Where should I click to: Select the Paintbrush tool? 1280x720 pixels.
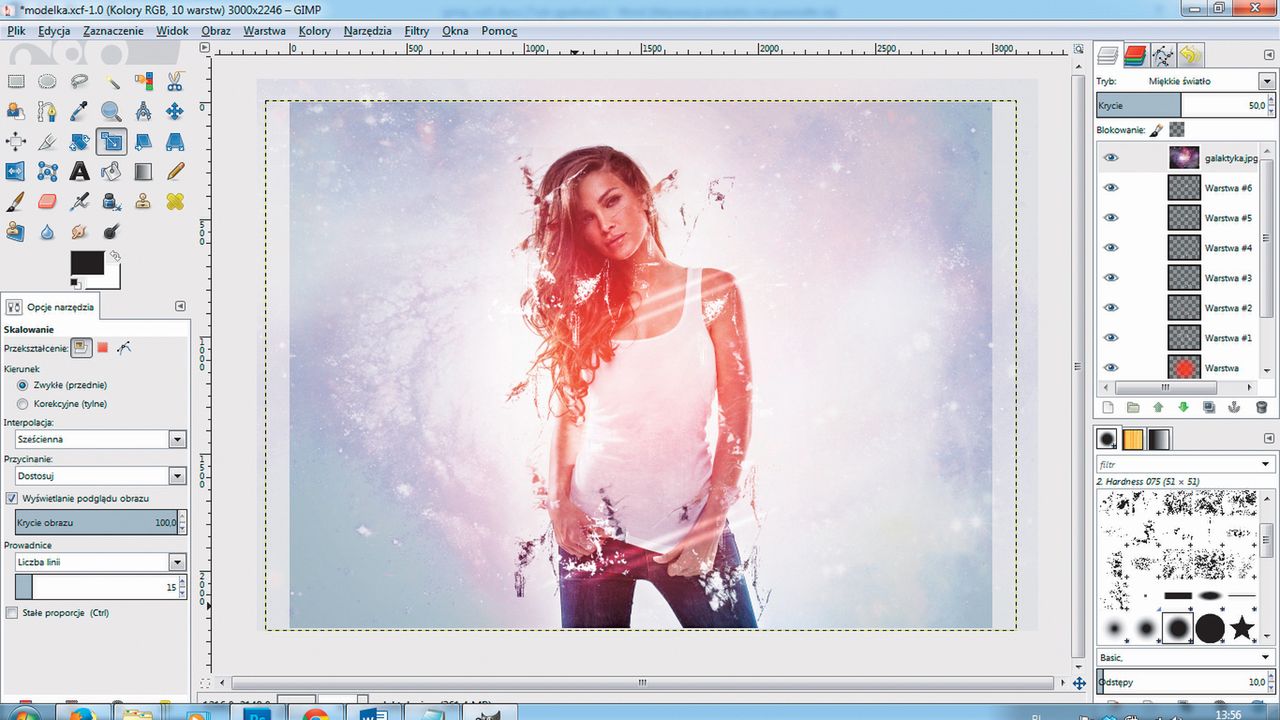(16, 202)
